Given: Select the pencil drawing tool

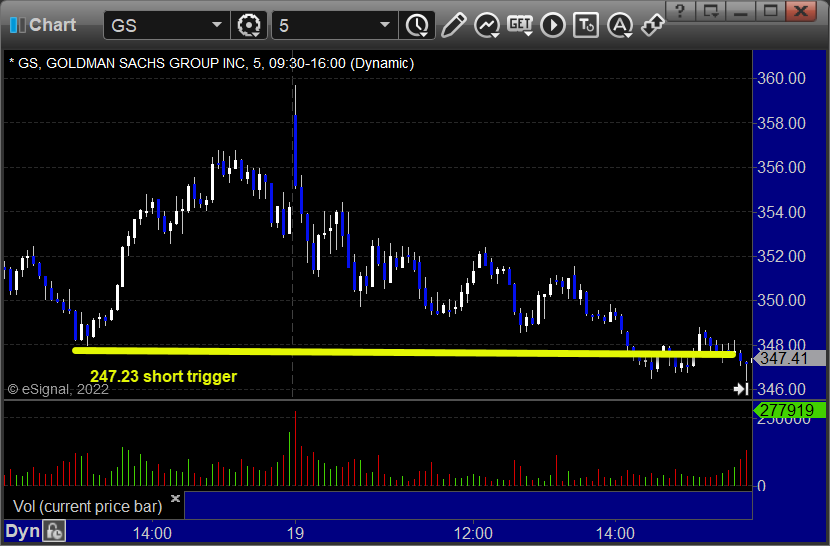Looking at the screenshot, I should pyautogui.click(x=454, y=25).
